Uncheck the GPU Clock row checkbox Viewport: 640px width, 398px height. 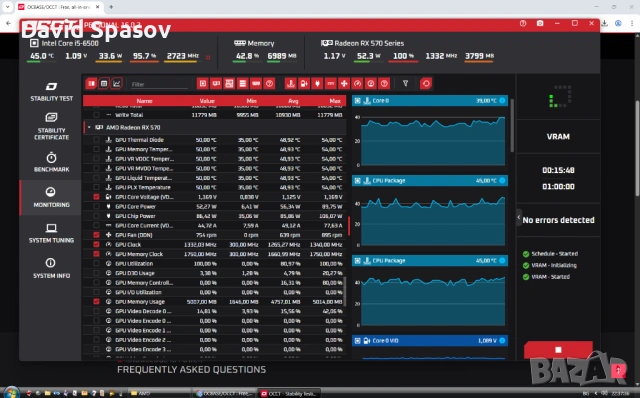[96, 245]
